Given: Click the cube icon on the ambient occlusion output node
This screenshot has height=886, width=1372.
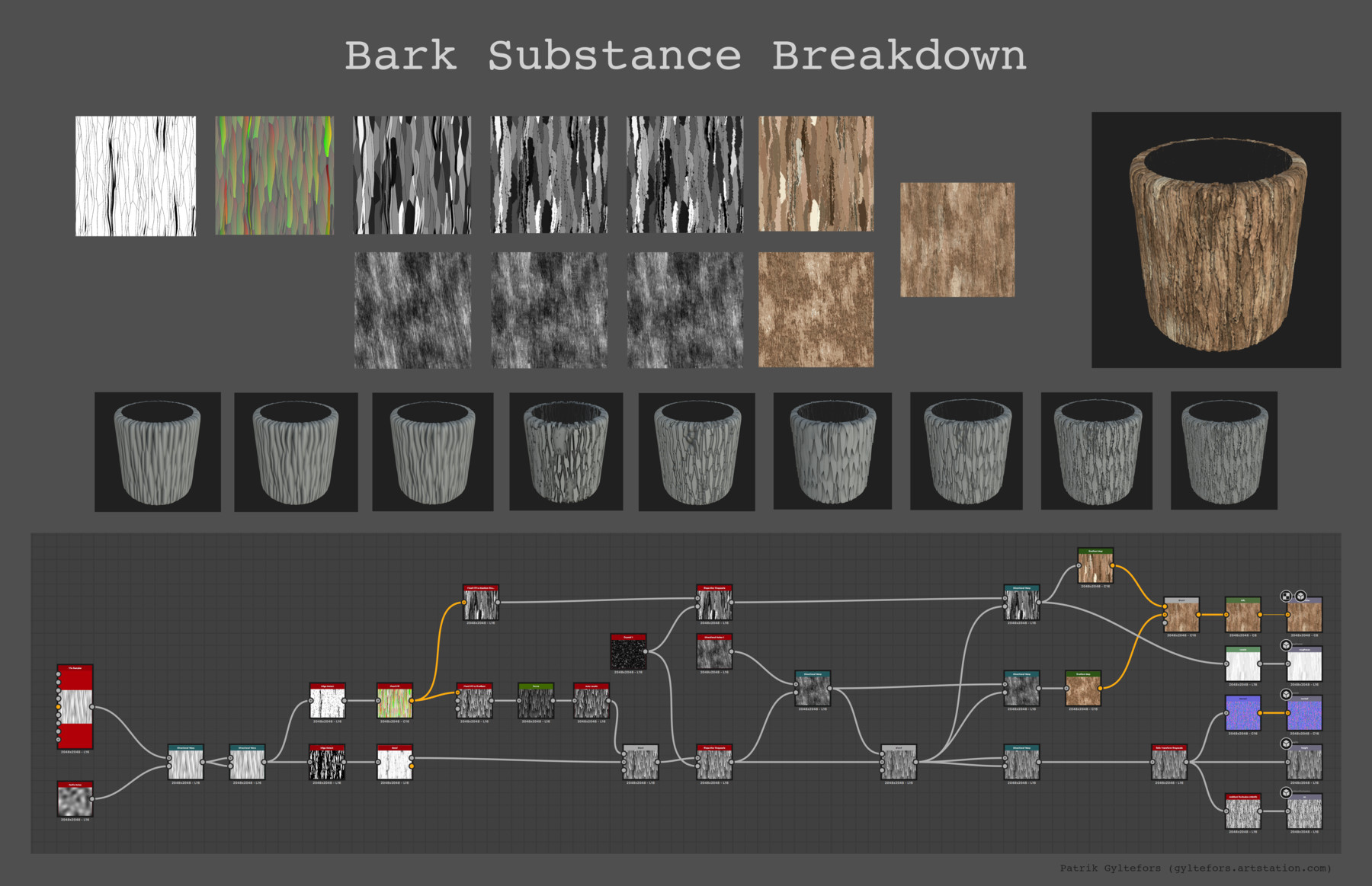Looking at the screenshot, I should [1286, 793].
